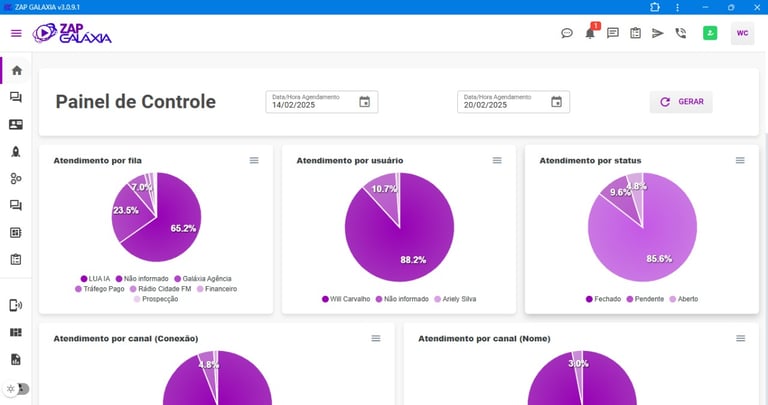Open the message square icon in header
The image size is (768, 405).
(613, 33)
